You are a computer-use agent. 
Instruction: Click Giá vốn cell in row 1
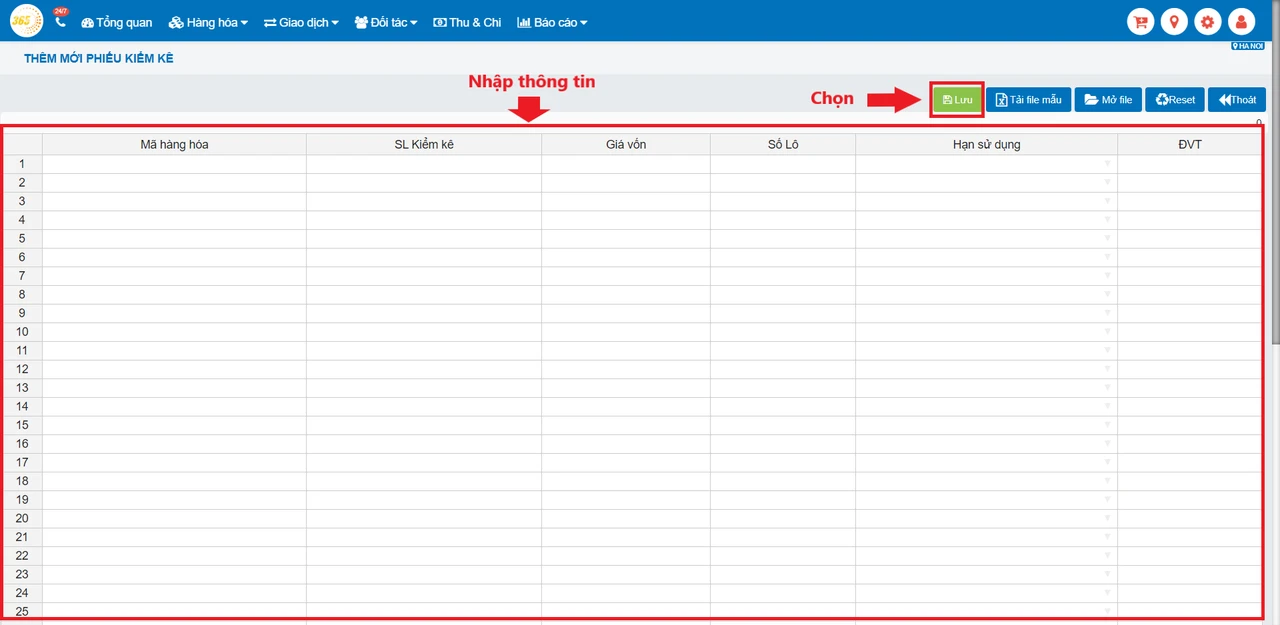[x=626, y=164]
